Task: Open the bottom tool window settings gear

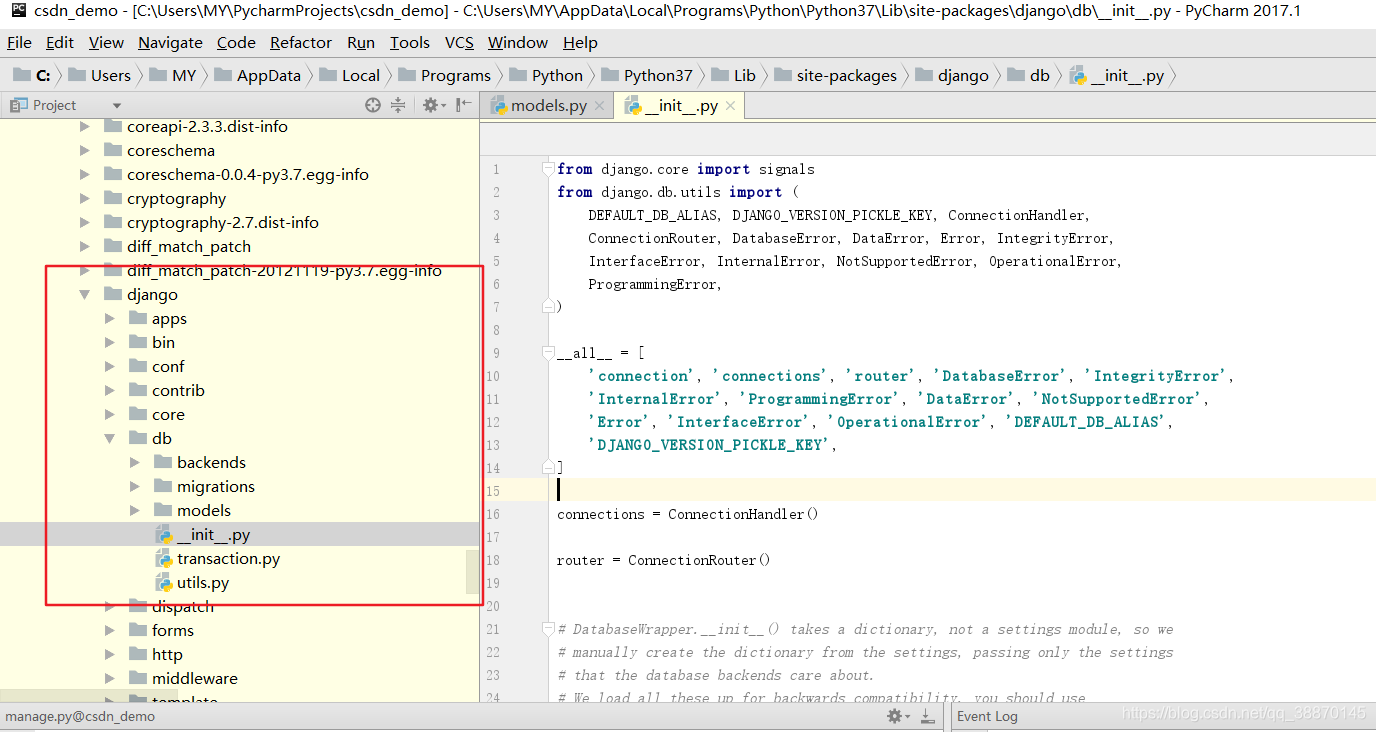Action: point(897,716)
